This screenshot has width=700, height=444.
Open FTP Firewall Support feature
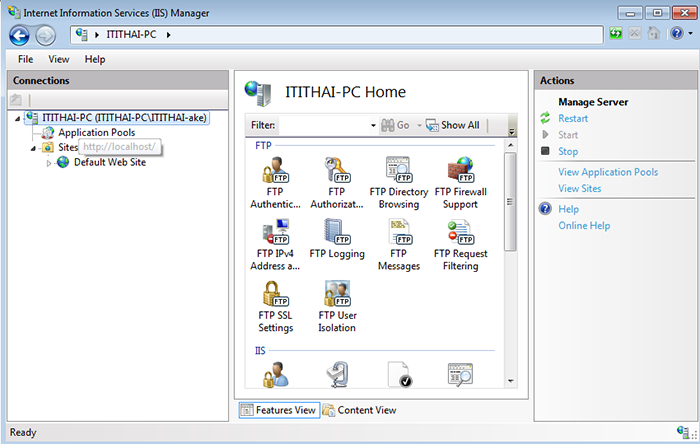(460, 183)
